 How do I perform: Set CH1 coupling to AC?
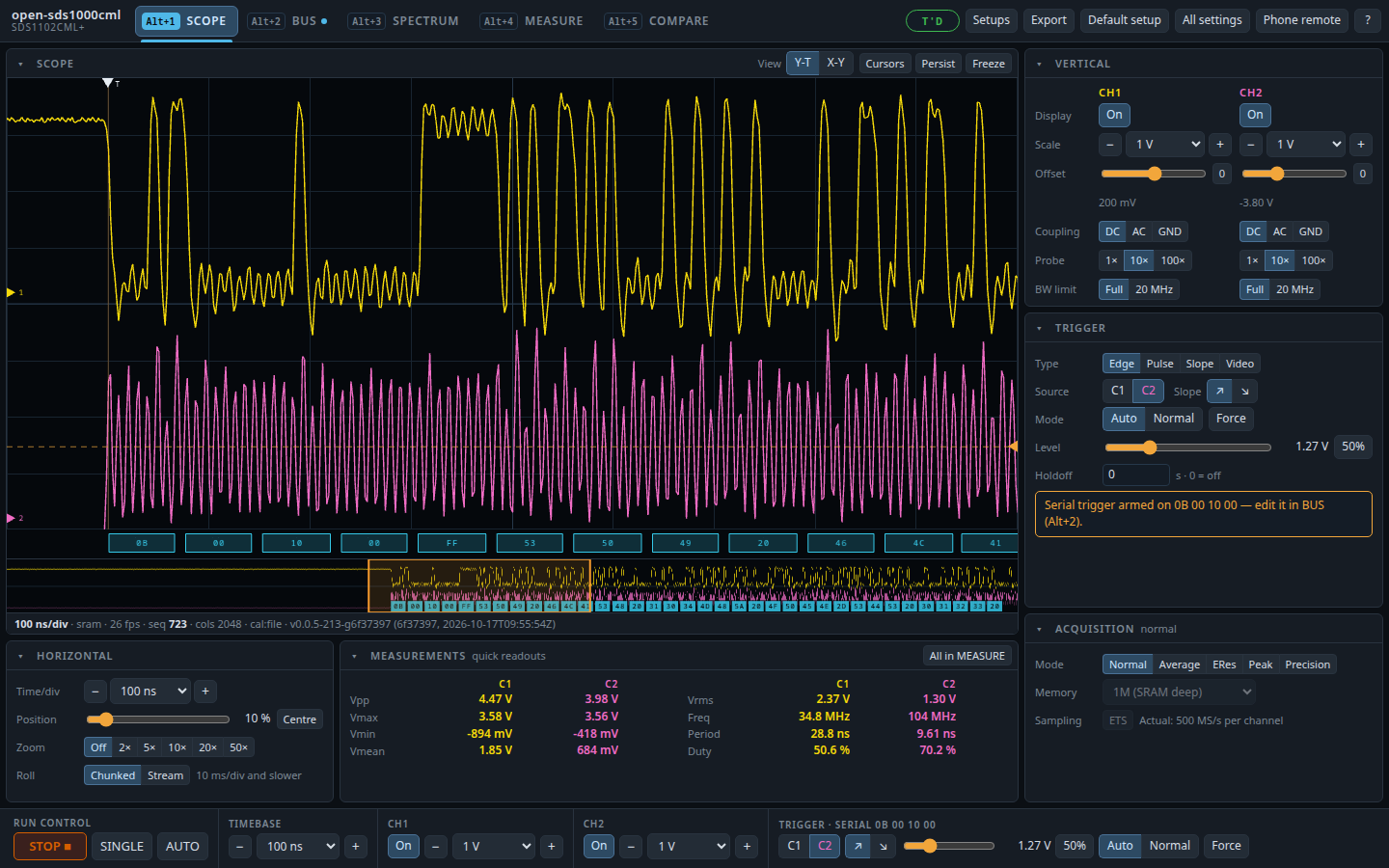[x=1138, y=231]
